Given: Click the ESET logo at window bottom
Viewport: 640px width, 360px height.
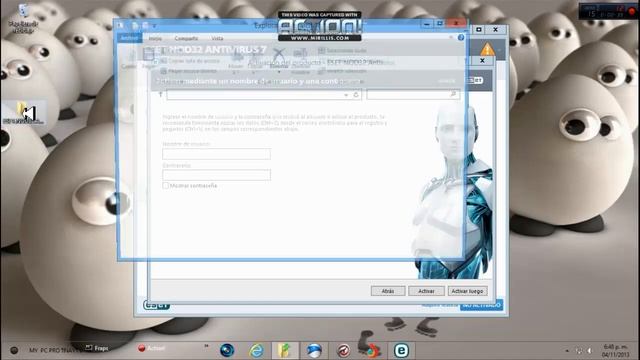Looking at the screenshot, I should [156, 305].
